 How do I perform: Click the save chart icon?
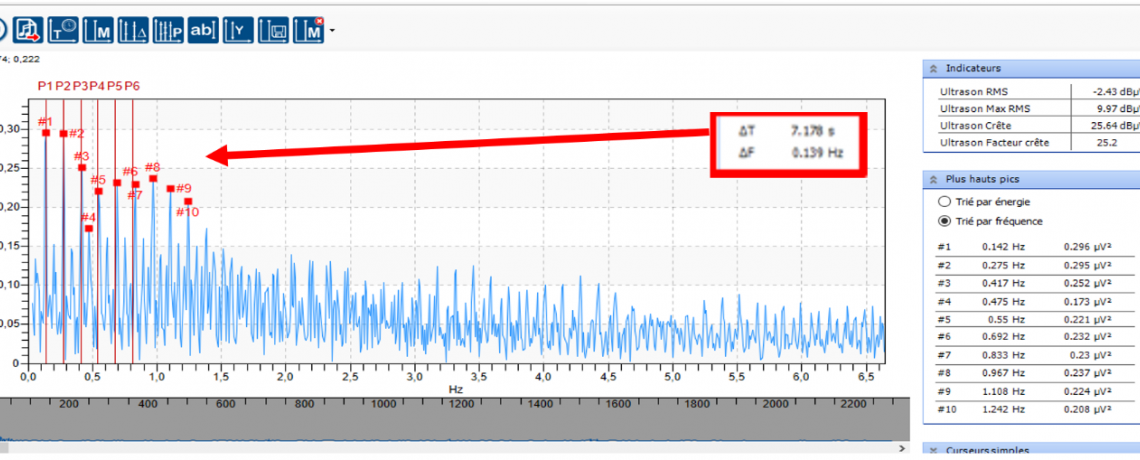(x=274, y=30)
